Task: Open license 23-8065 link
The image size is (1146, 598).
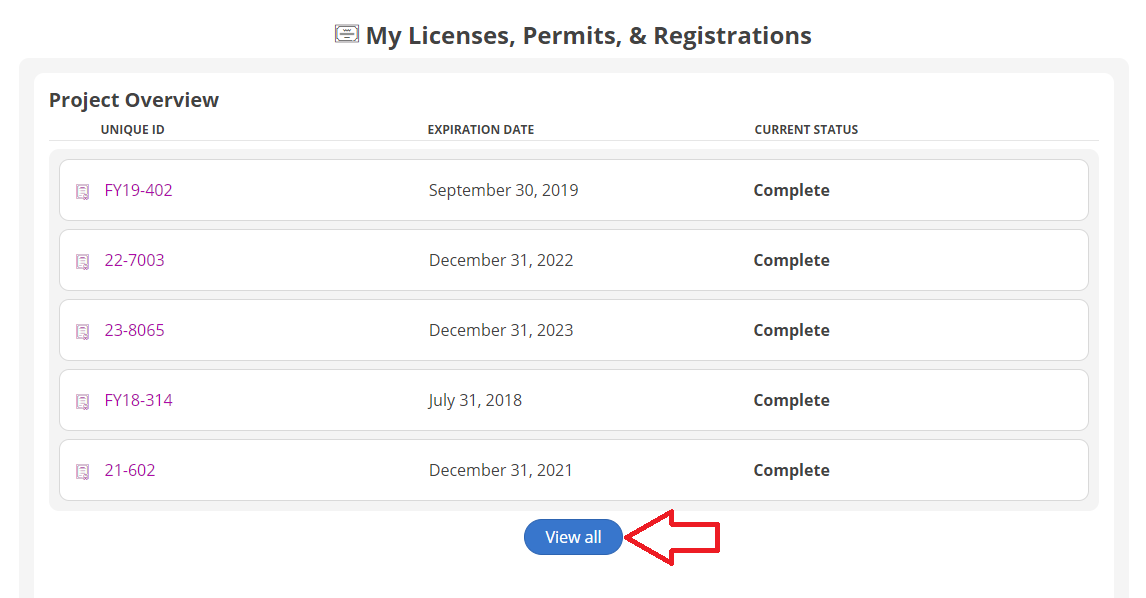Action: point(134,330)
